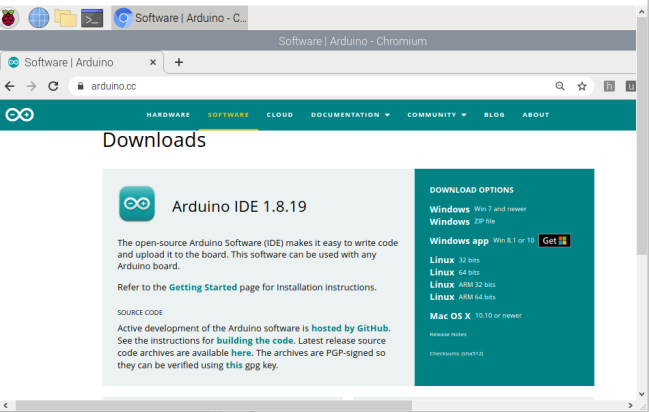
Task: Click the Arduino logo in the site header
Action: [19, 114]
